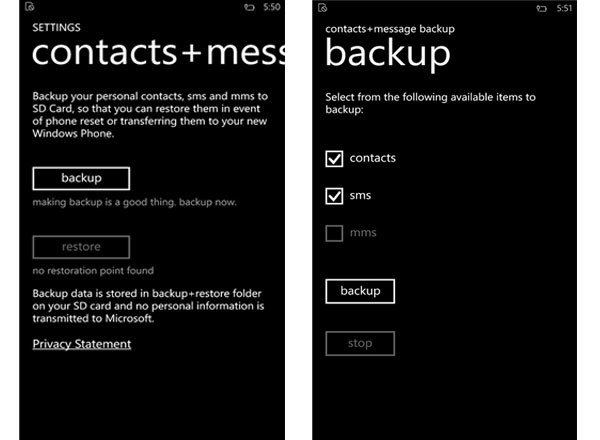Tap the status icon top-left of settings screen
Image resolution: width=600 pixels, height=440 pixels.
(x=30, y=7)
